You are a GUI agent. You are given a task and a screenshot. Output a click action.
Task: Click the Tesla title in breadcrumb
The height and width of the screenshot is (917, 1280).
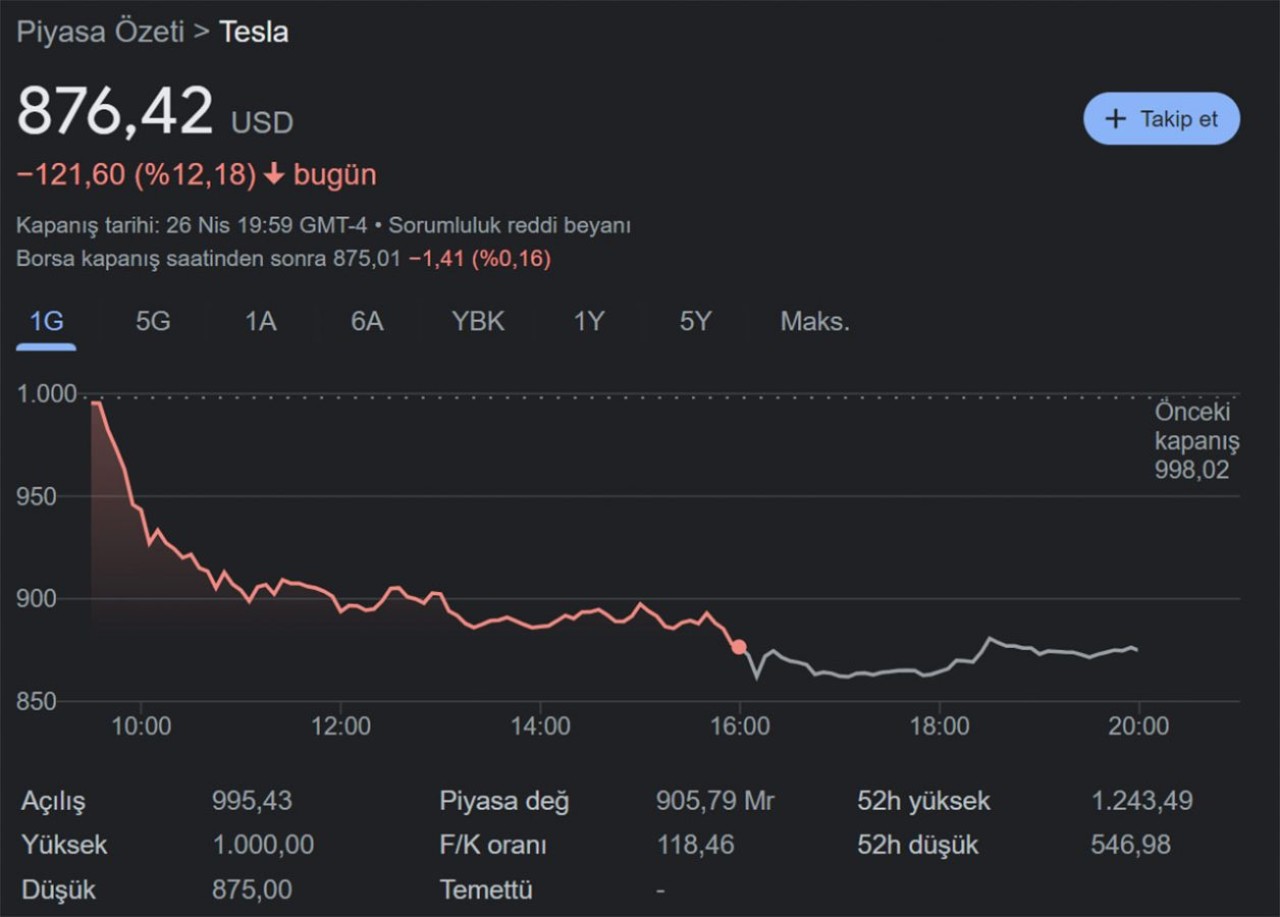(253, 32)
